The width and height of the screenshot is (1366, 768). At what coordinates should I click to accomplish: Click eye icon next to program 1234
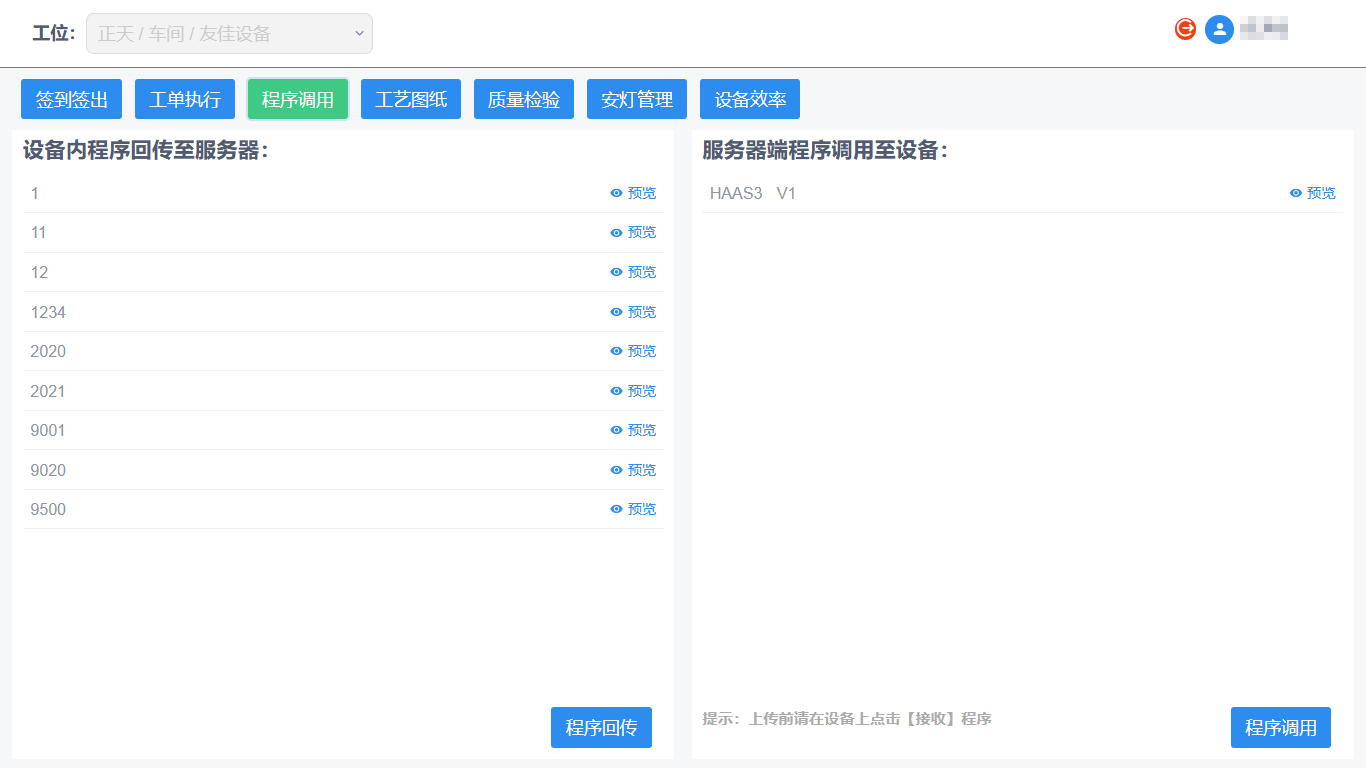616,312
